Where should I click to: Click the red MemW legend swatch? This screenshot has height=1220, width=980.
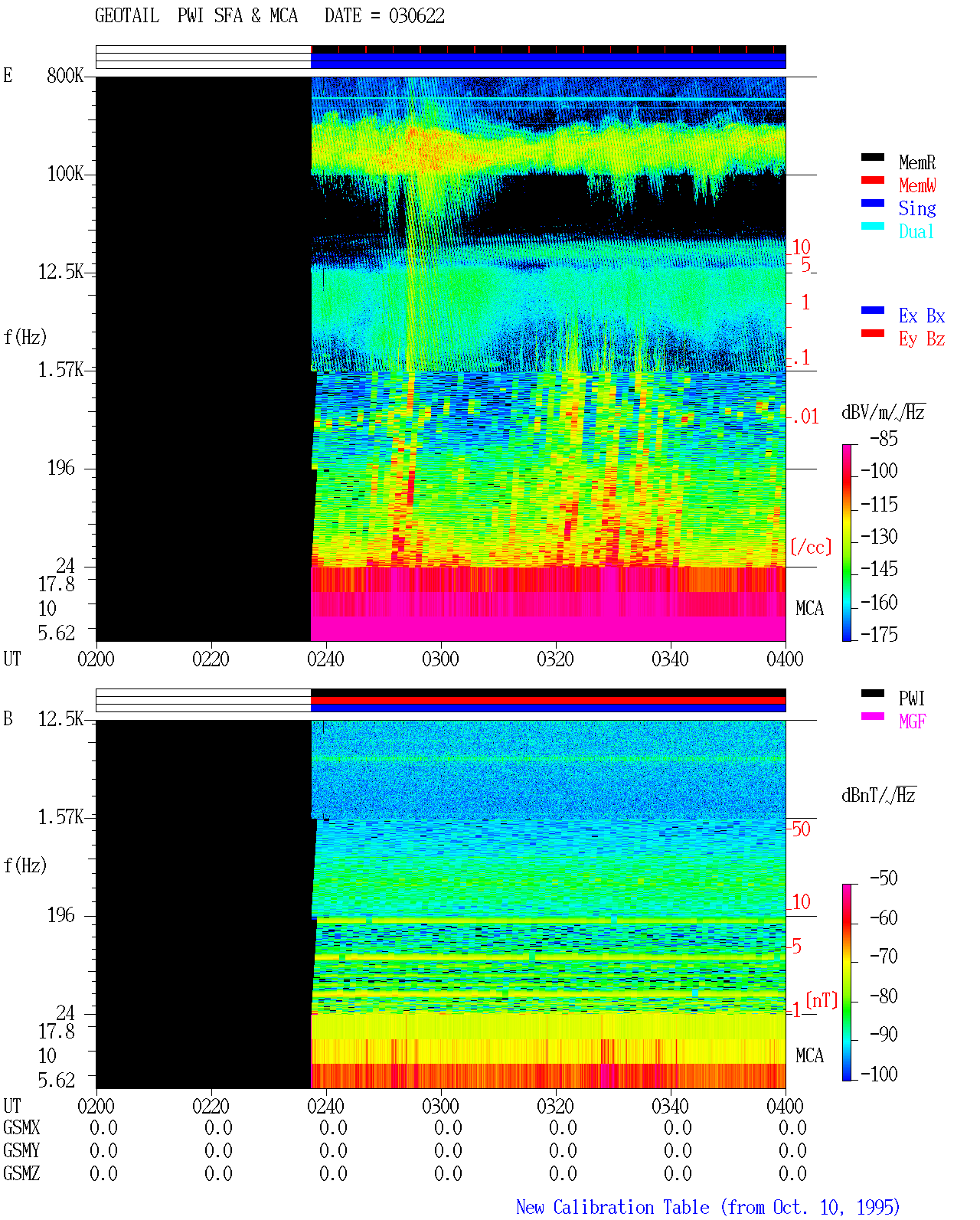873,180
